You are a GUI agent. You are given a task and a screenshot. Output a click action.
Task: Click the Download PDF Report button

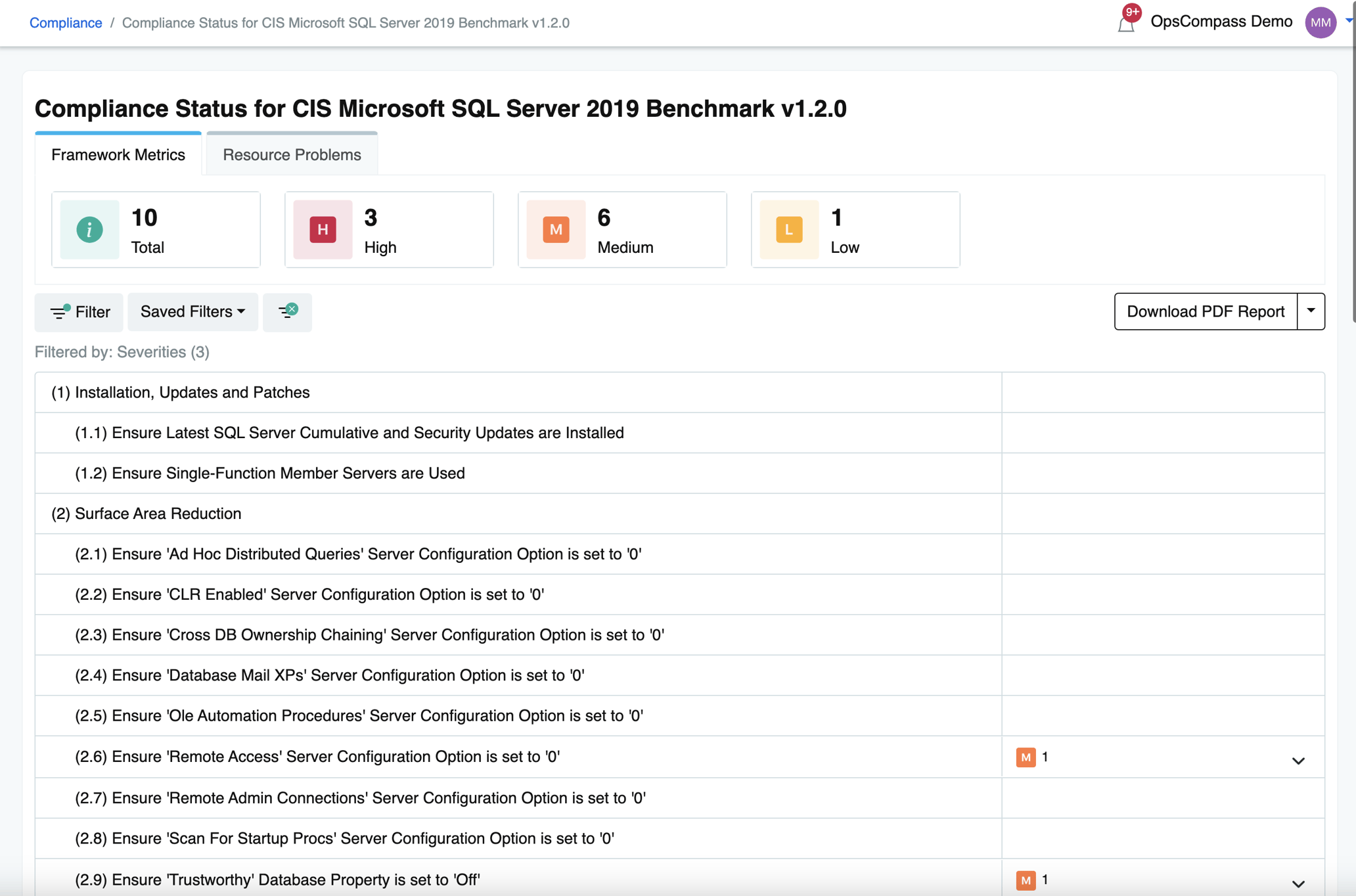[1205, 311]
